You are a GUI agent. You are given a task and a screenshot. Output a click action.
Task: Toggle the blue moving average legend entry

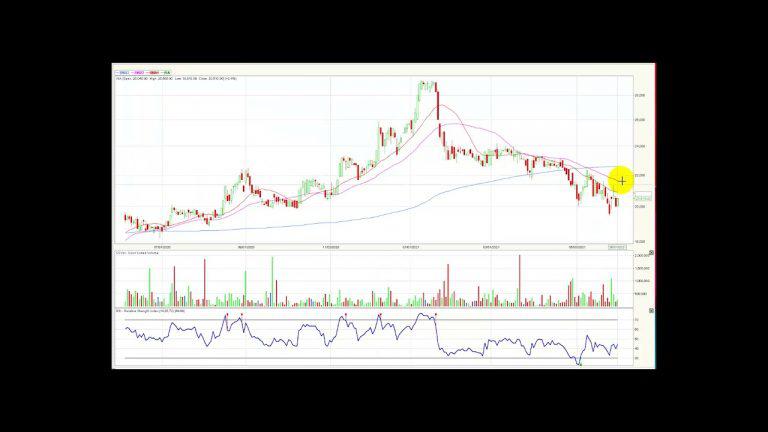[122, 72]
